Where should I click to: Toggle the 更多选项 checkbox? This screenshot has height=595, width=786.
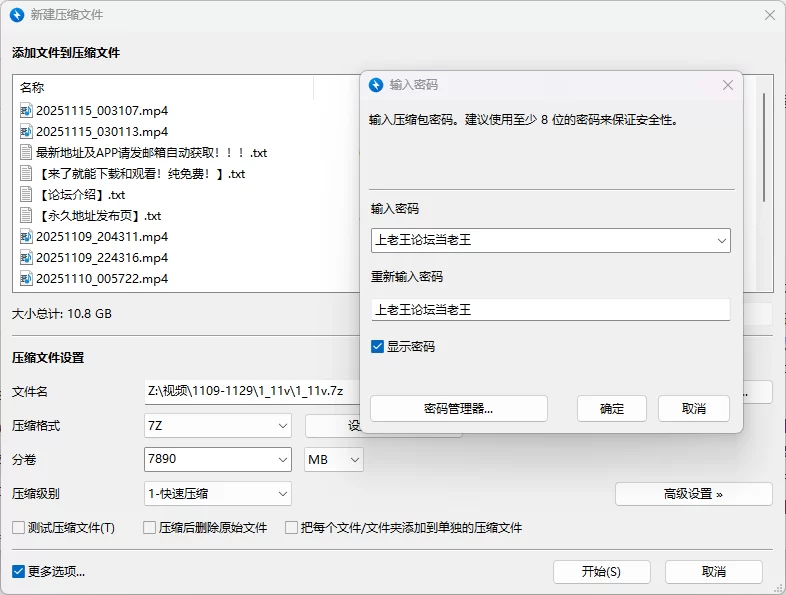19,572
